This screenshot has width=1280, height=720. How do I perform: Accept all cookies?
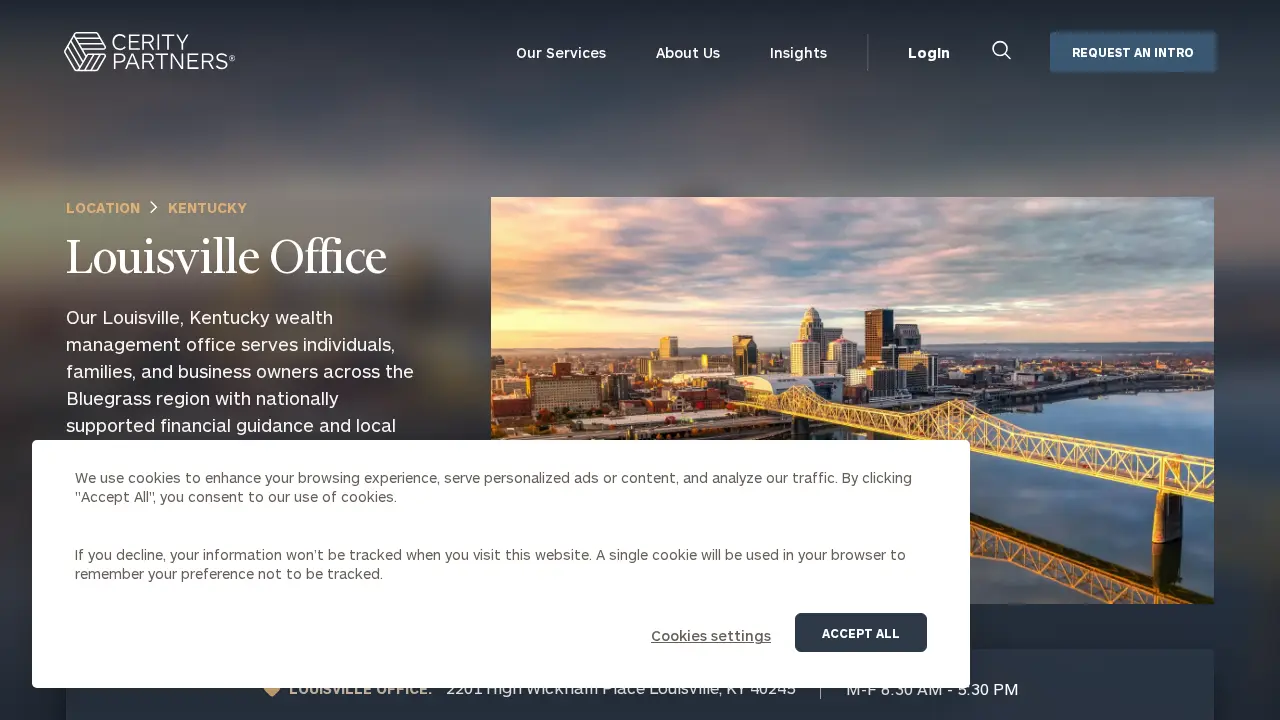pos(861,633)
